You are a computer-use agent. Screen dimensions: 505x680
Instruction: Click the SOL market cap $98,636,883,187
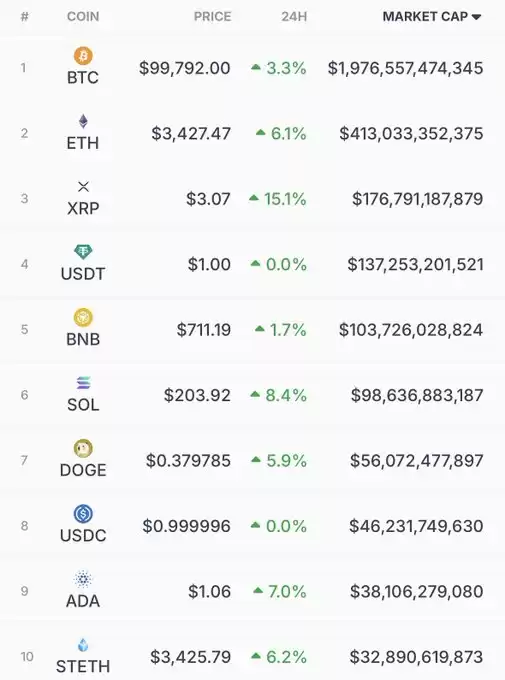click(417, 395)
